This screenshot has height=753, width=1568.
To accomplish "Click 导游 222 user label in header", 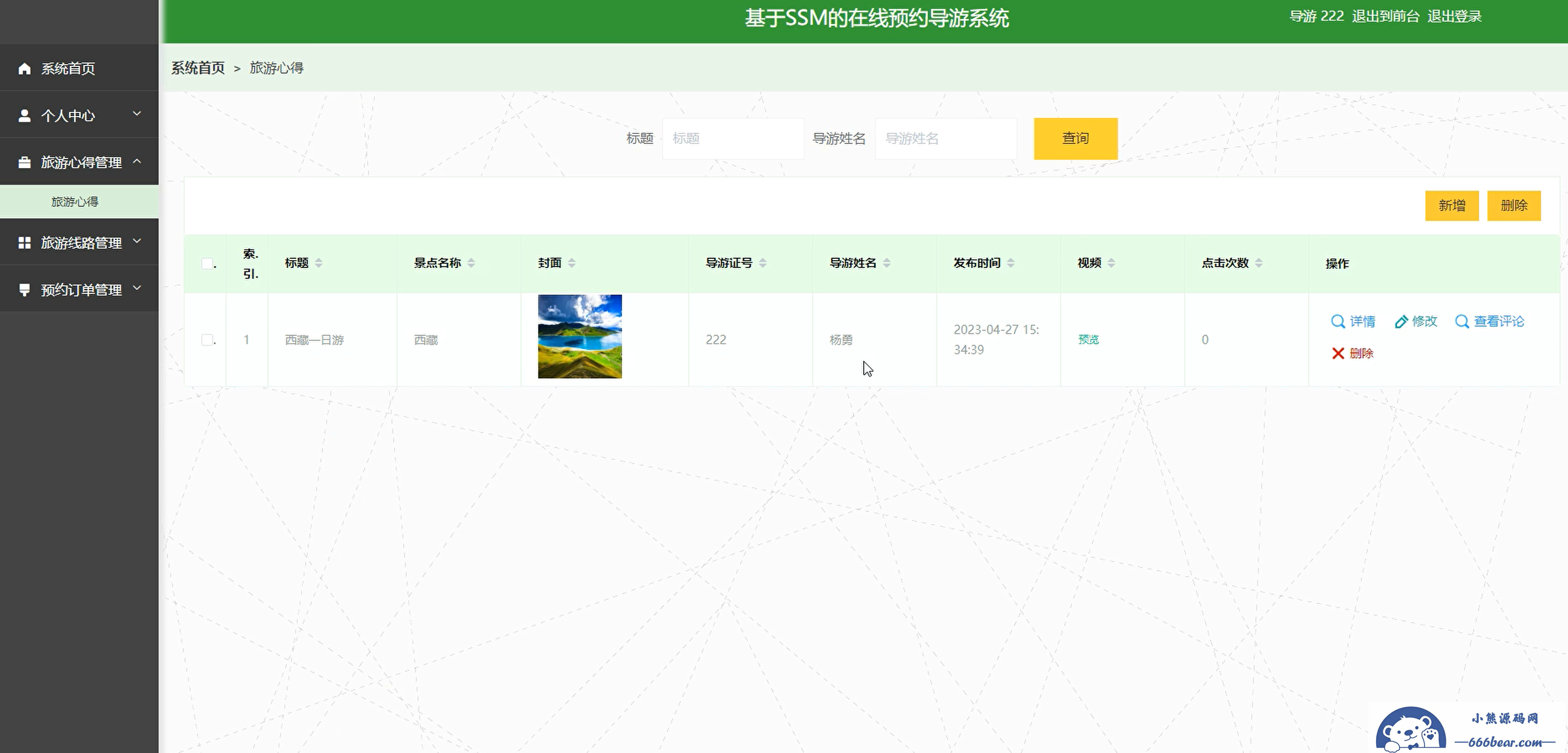I will pyautogui.click(x=1316, y=16).
